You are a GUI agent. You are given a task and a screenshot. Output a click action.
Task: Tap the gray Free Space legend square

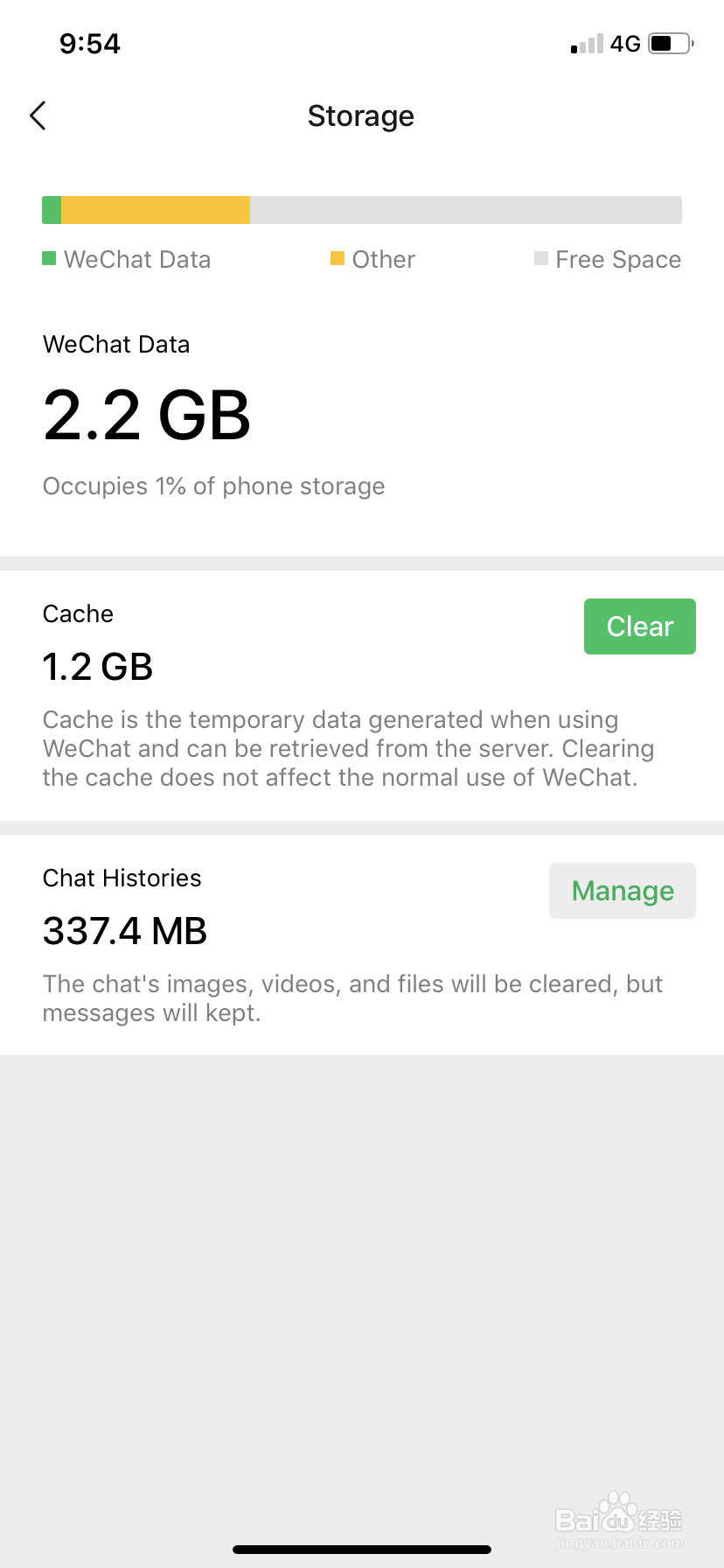(541, 258)
